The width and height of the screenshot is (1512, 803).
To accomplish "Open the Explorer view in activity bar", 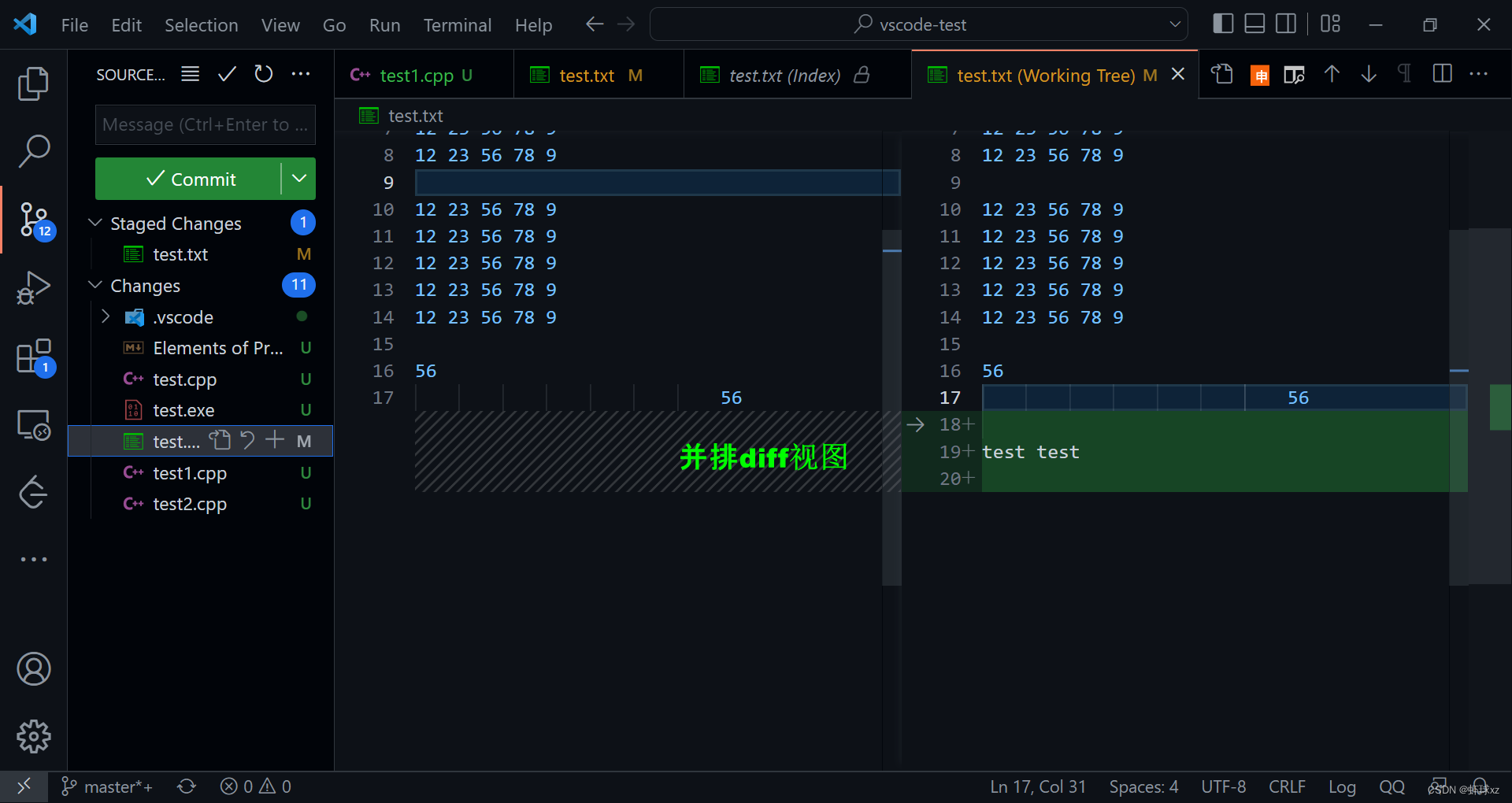I will 33,84.
